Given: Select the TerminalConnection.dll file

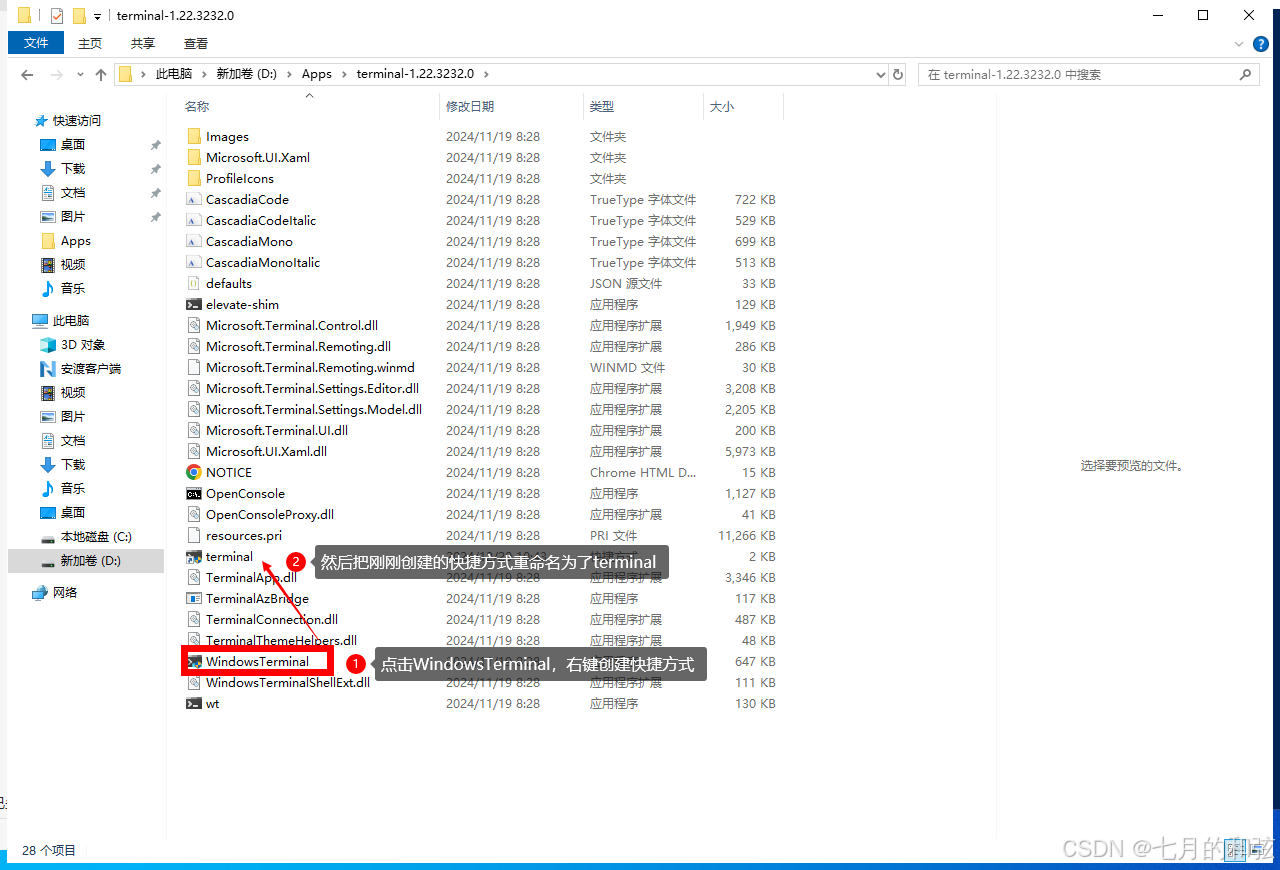Looking at the screenshot, I should [272, 620].
